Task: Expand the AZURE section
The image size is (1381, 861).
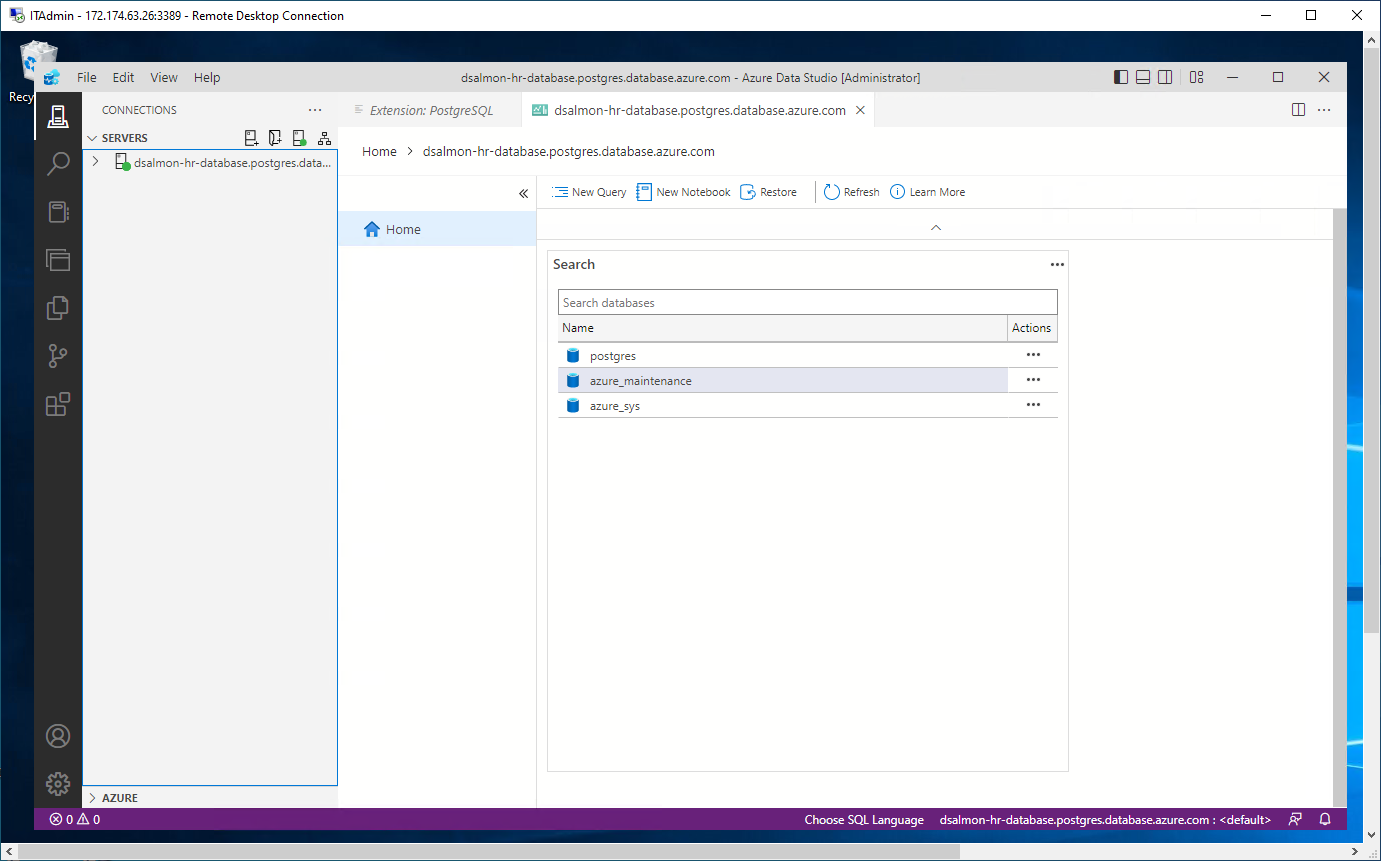Action: (92, 798)
